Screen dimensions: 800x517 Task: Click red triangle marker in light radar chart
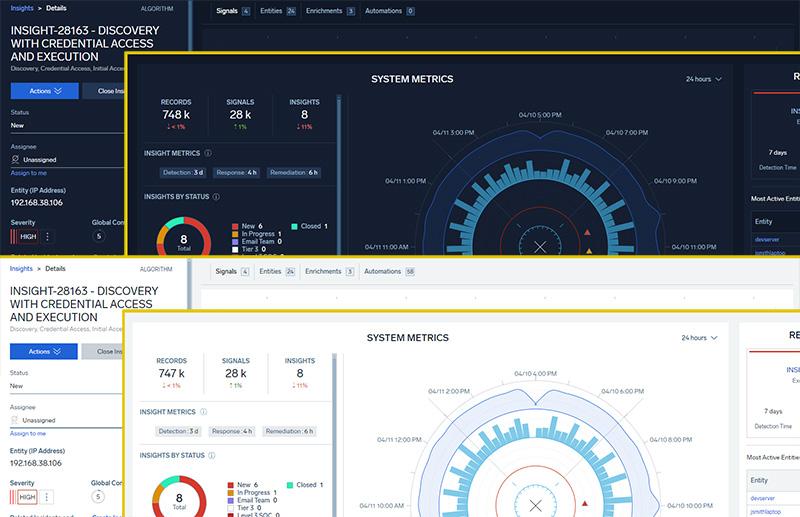point(585,503)
